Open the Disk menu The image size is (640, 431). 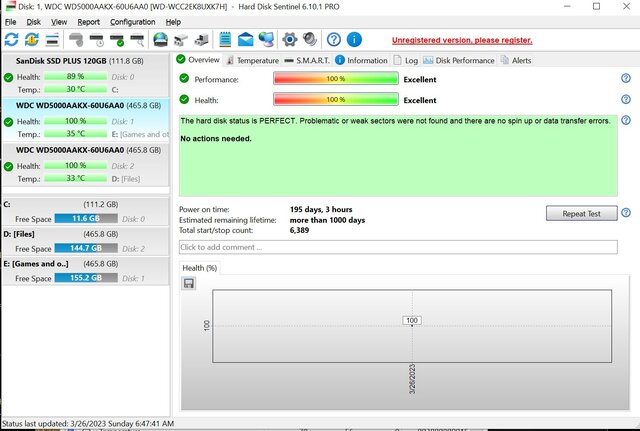pyautogui.click(x=34, y=21)
